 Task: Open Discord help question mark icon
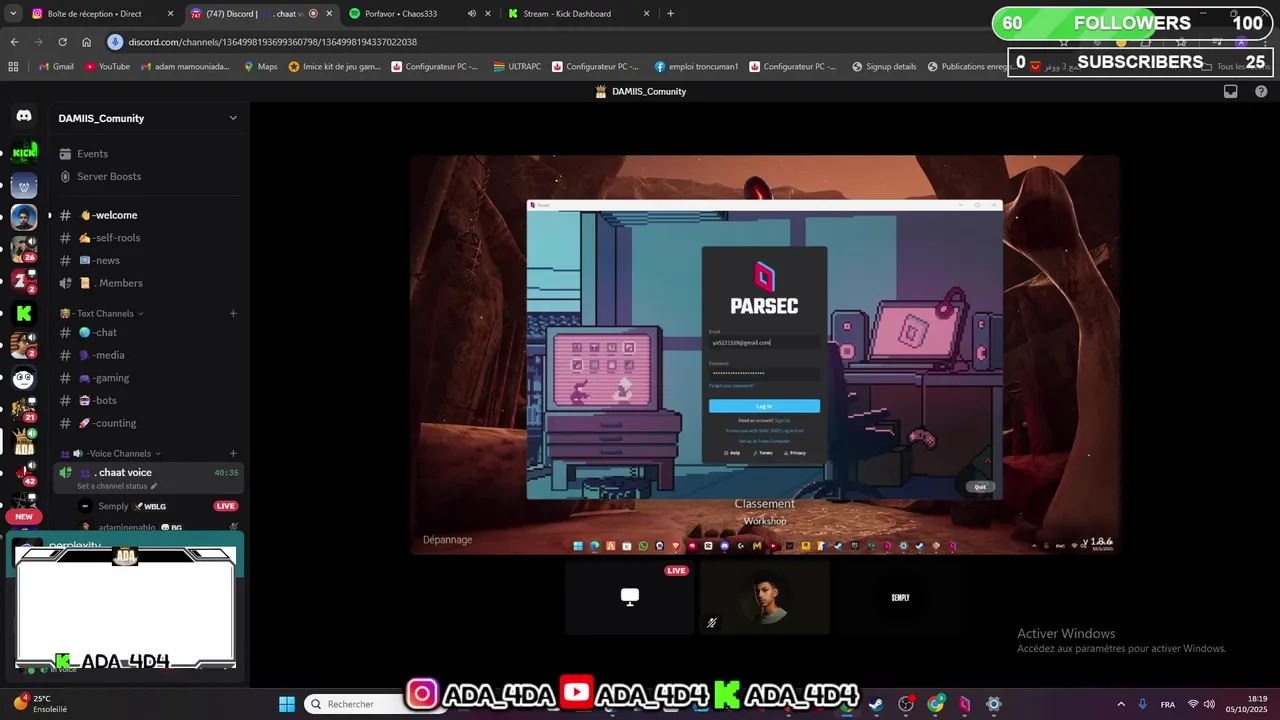pyautogui.click(x=1261, y=91)
